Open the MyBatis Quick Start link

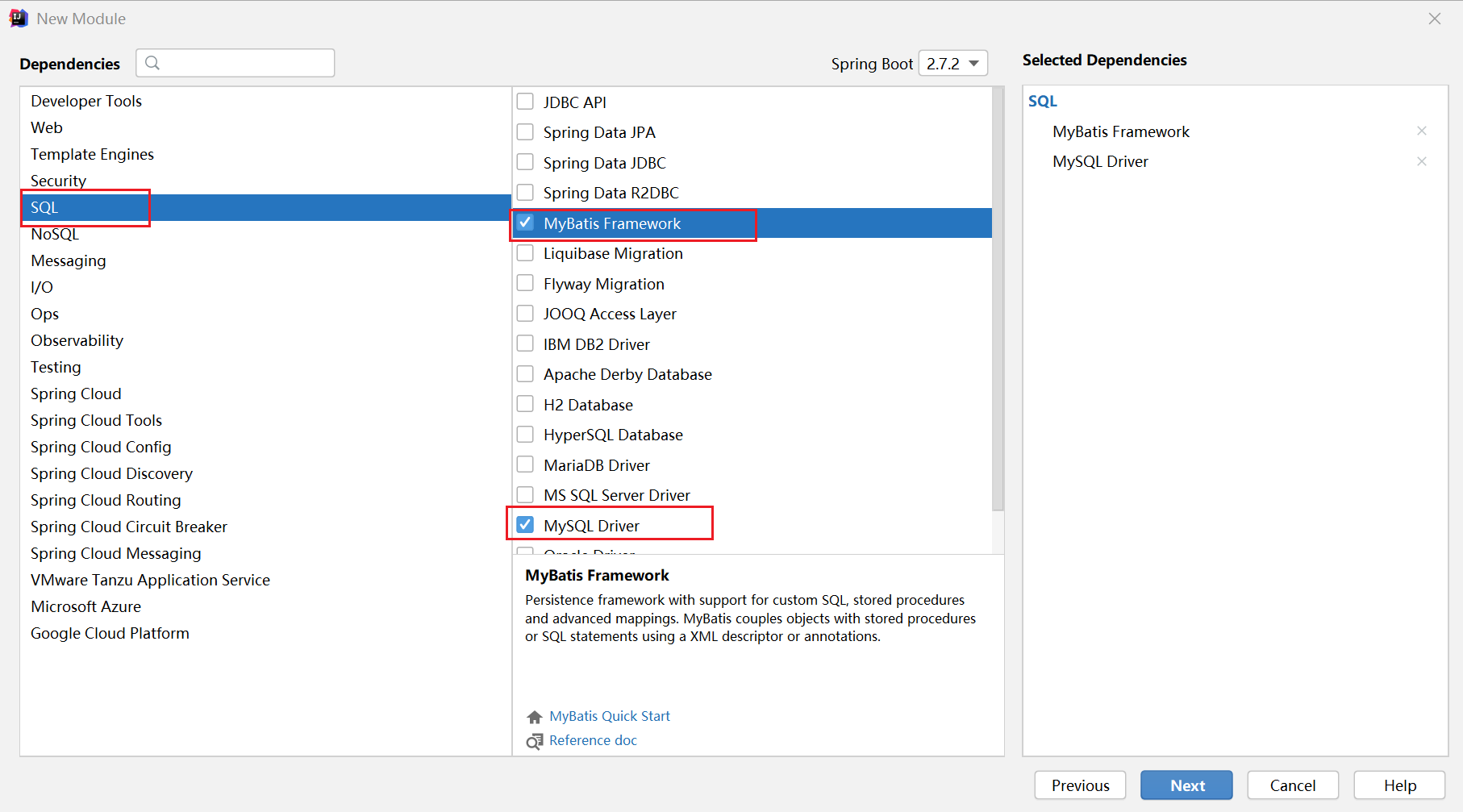(x=610, y=716)
